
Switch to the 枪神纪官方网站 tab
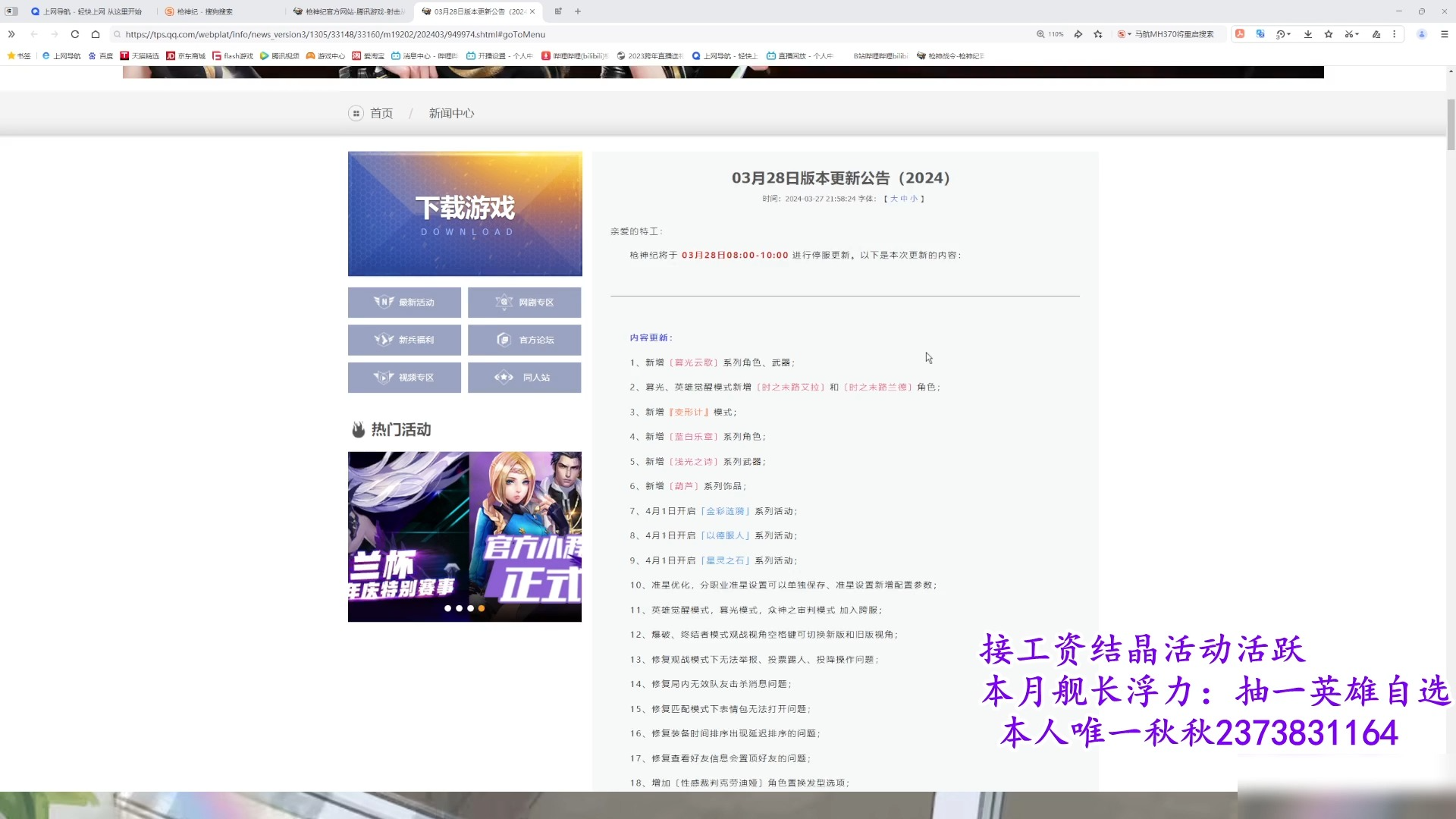(349, 11)
